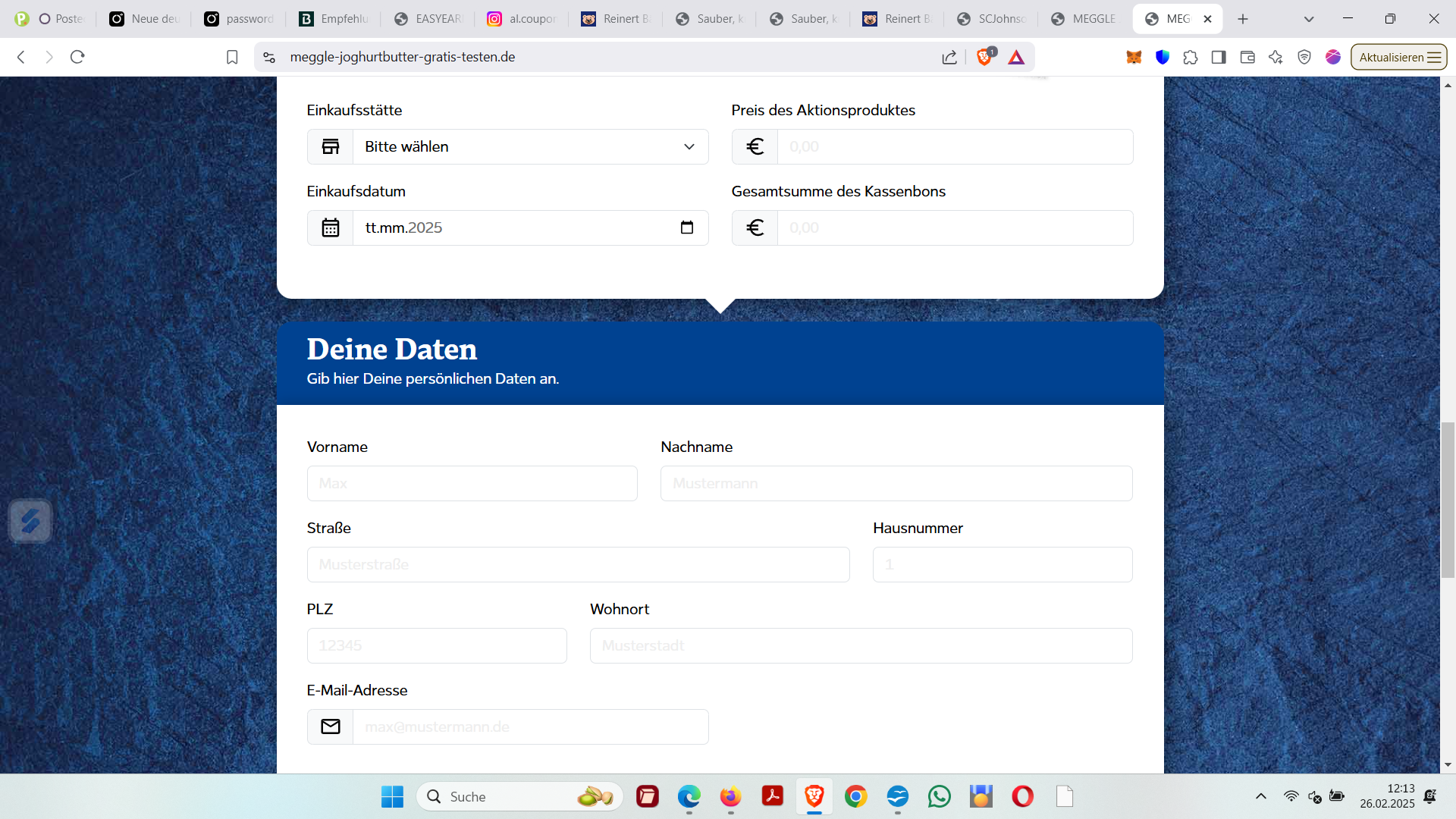Close the active MEG tab
The image size is (1456, 819).
(x=1207, y=19)
